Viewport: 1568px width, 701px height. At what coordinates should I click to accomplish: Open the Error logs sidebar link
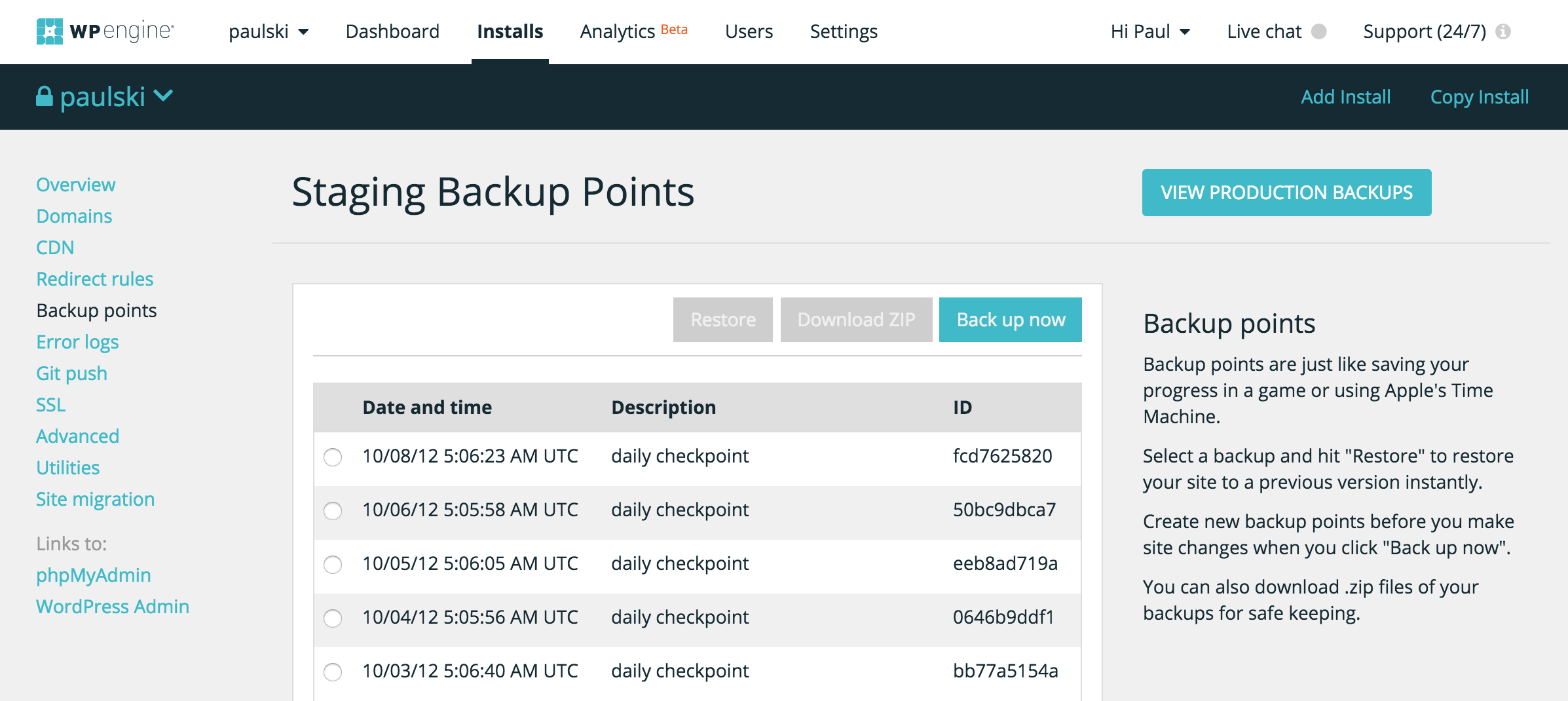point(77,342)
